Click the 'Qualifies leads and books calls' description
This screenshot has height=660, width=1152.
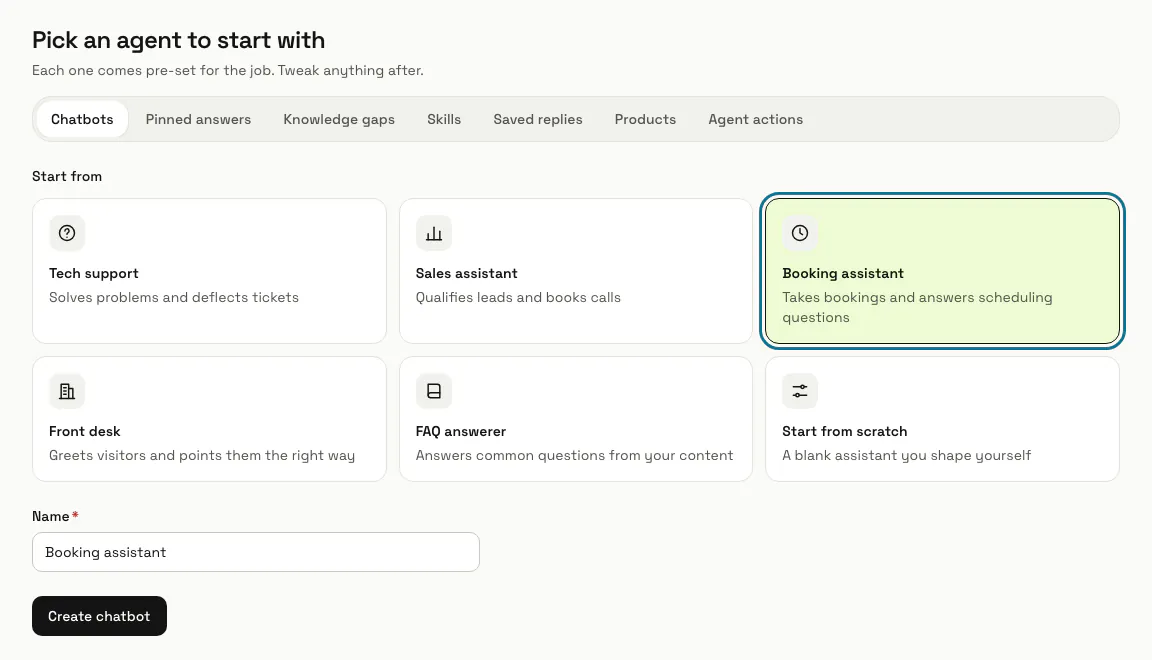518,297
